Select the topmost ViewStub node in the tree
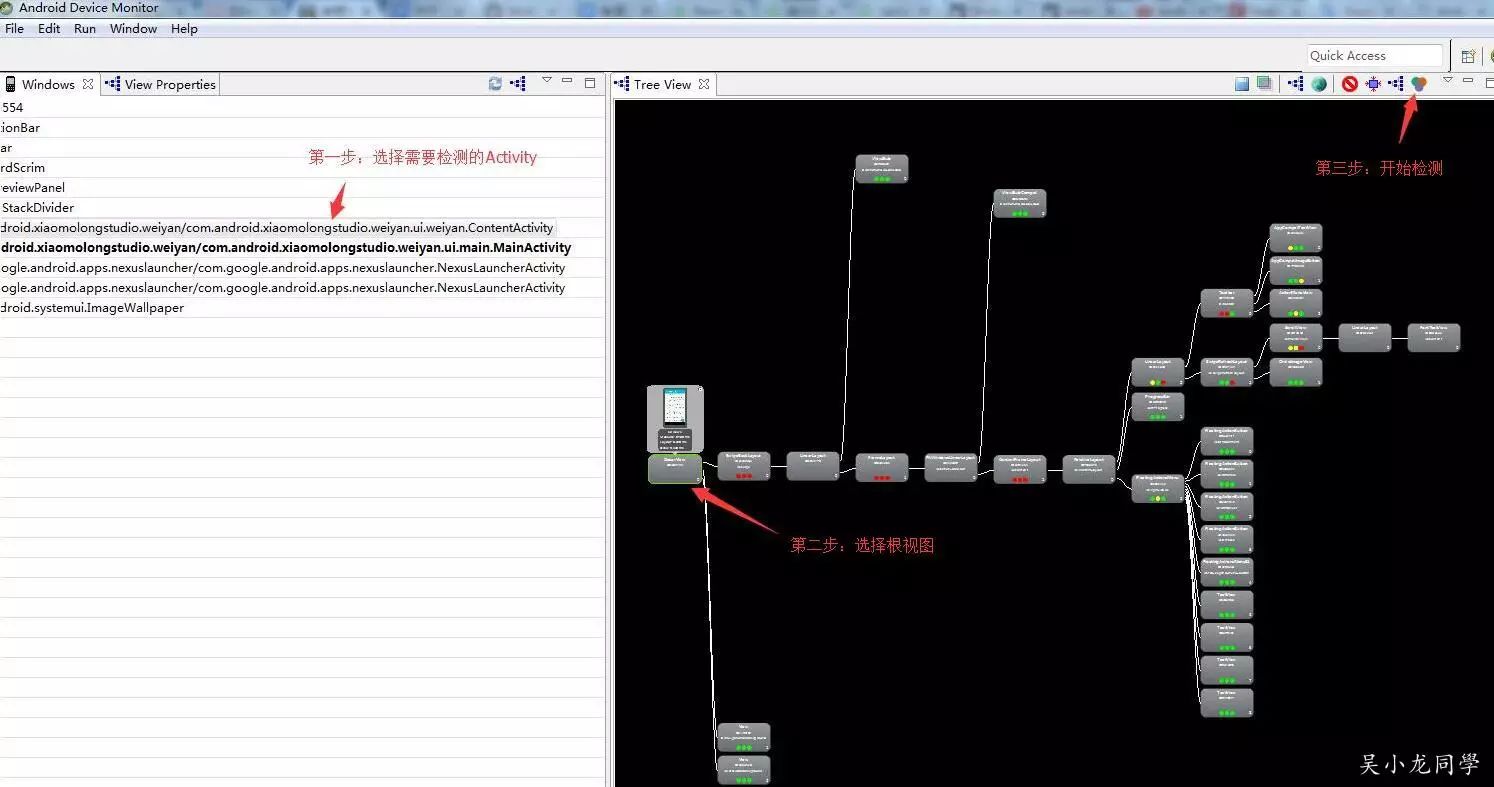Image resolution: width=1494 pixels, height=787 pixels. point(882,169)
